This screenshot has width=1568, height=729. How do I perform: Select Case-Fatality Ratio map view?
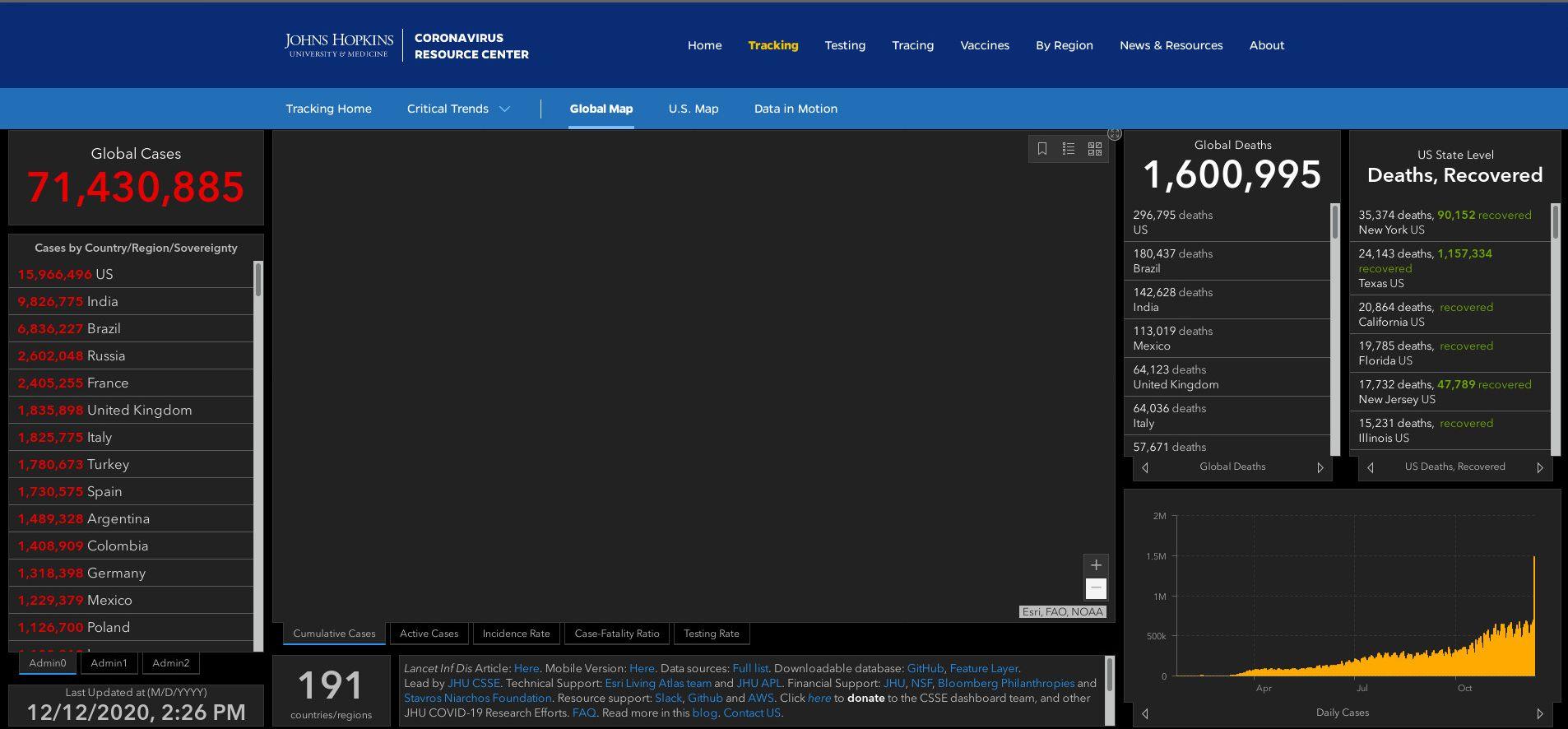tap(617, 634)
